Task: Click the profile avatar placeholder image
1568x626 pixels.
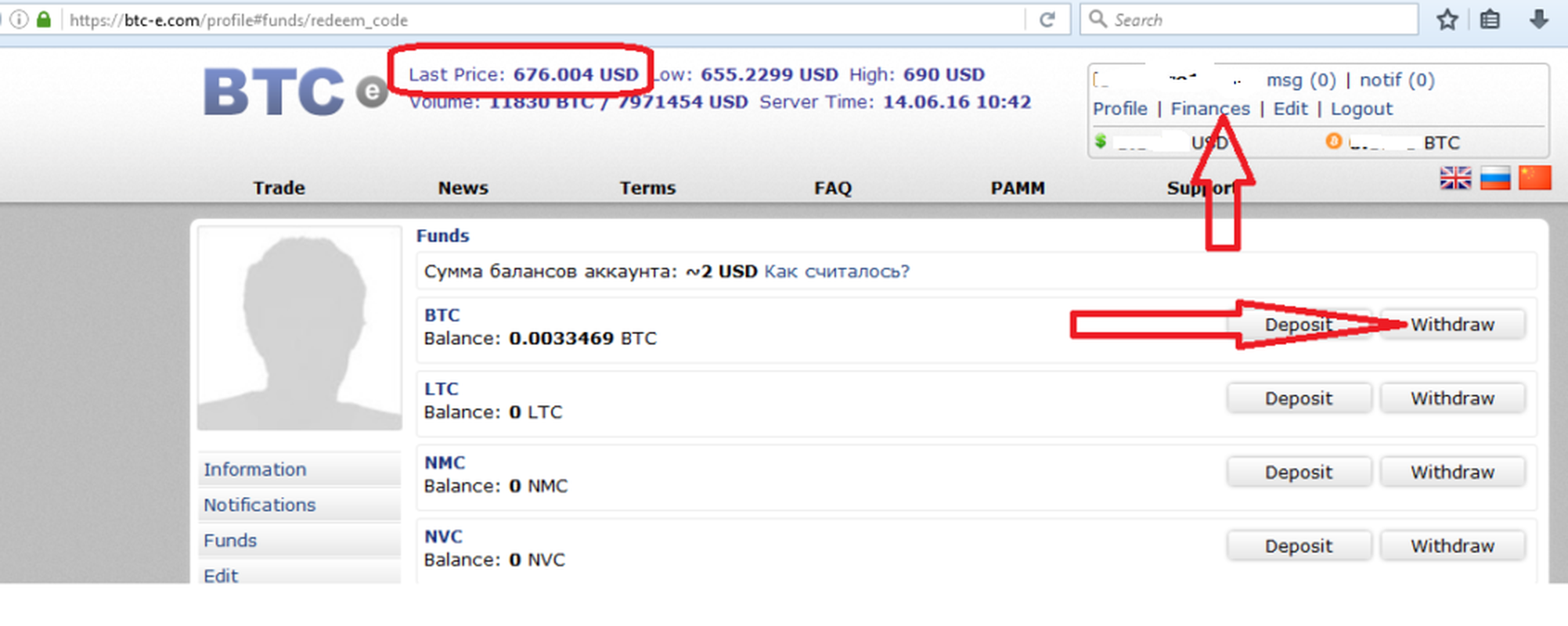Action: pos(299,328)
